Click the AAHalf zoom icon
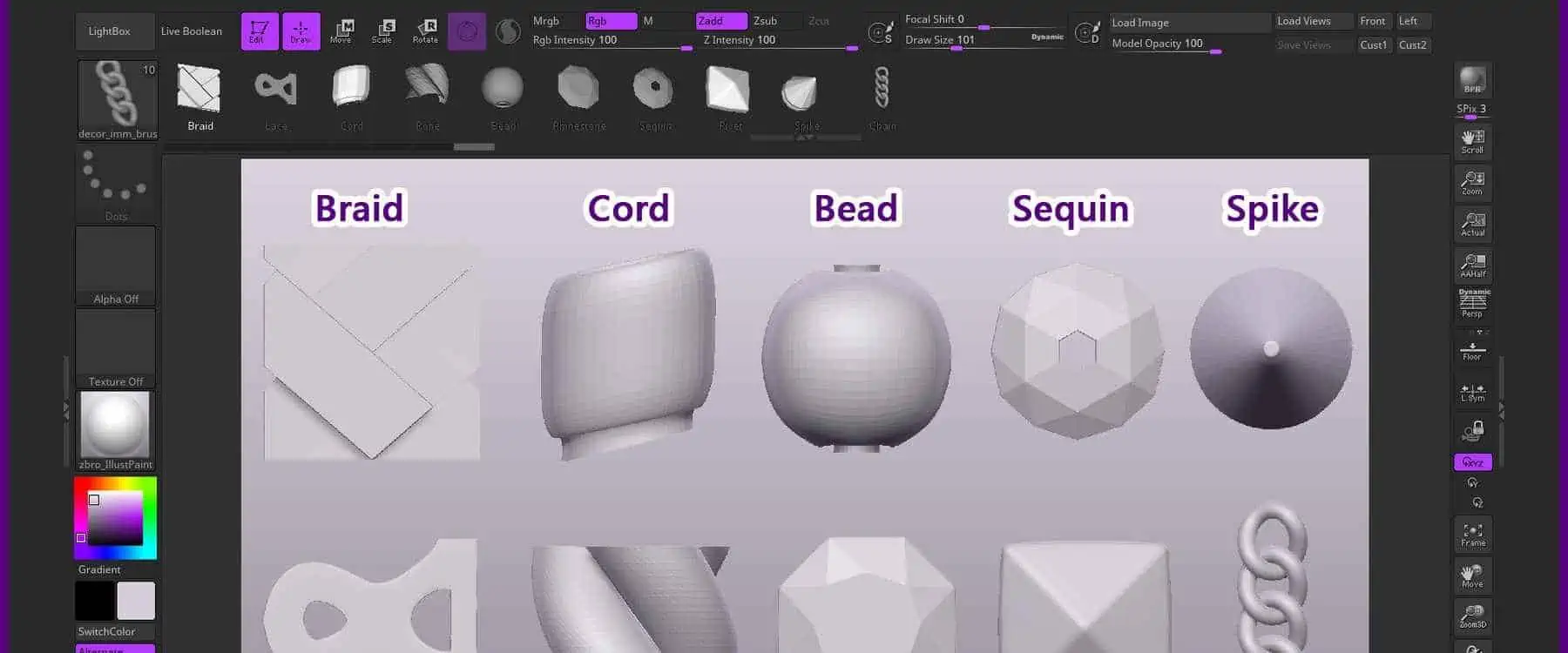 1472,266
